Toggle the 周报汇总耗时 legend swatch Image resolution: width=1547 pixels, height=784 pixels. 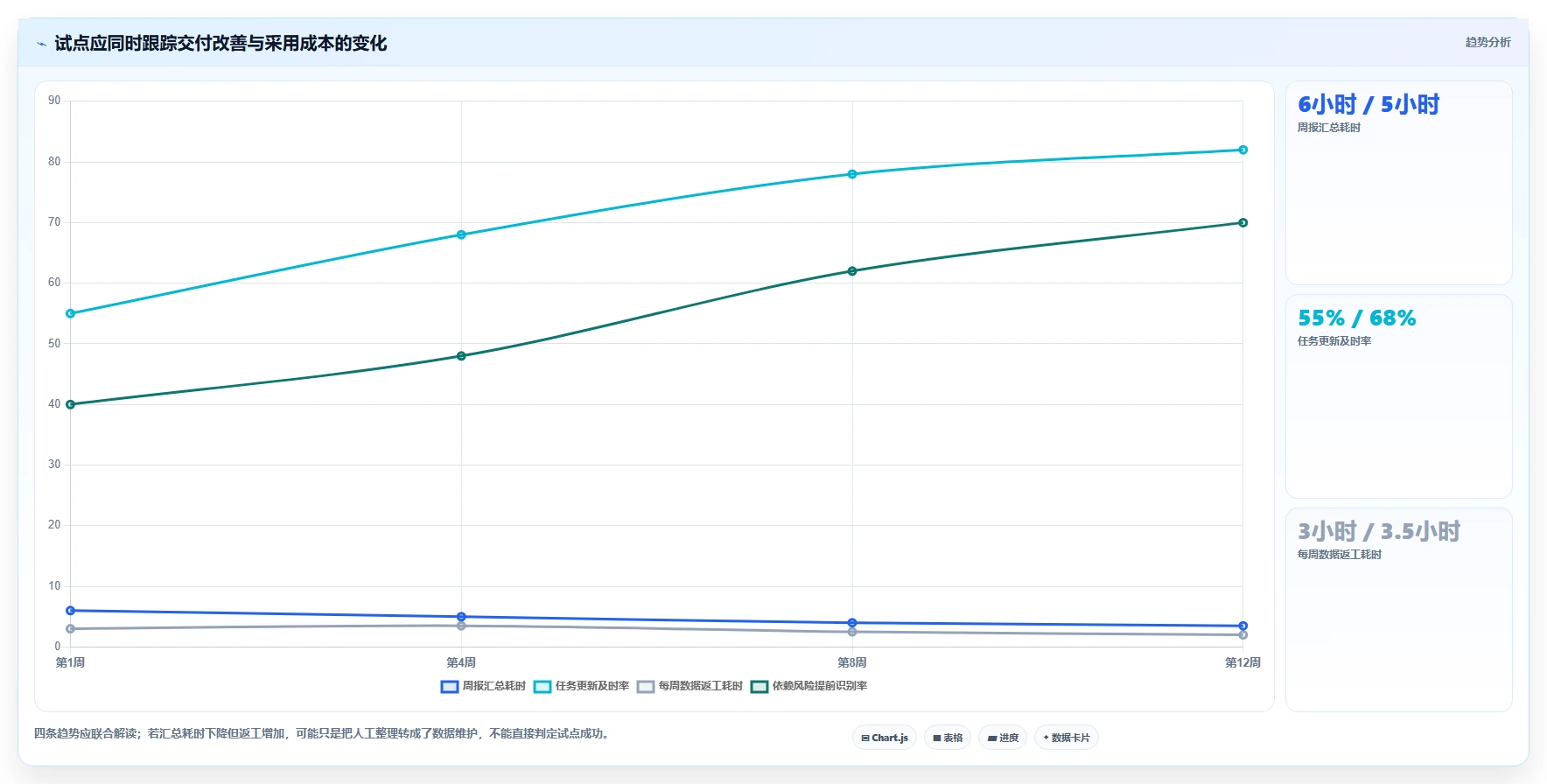(450, 687)
